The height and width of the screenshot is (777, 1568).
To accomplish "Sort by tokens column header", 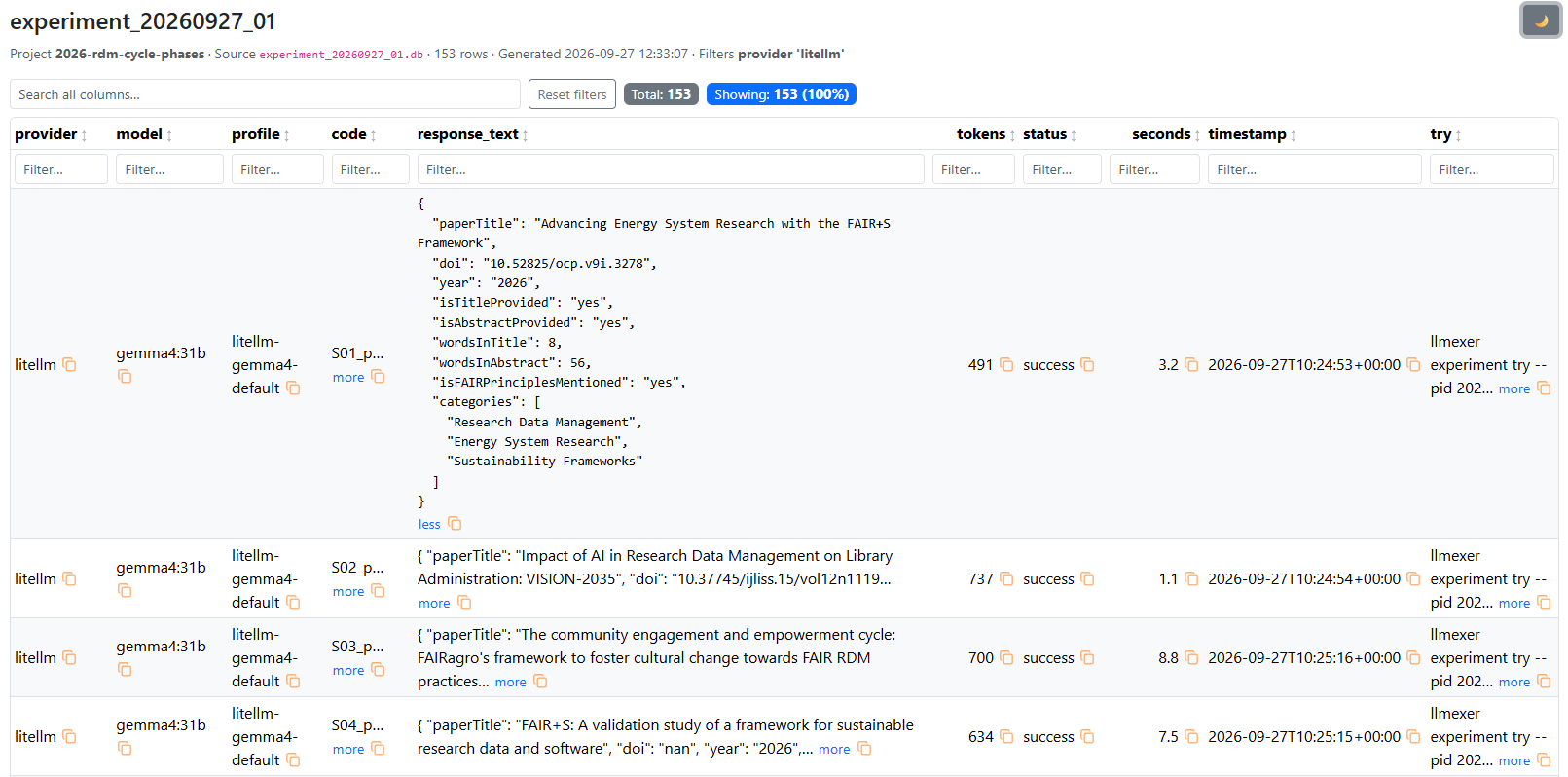I will [986, 134].
